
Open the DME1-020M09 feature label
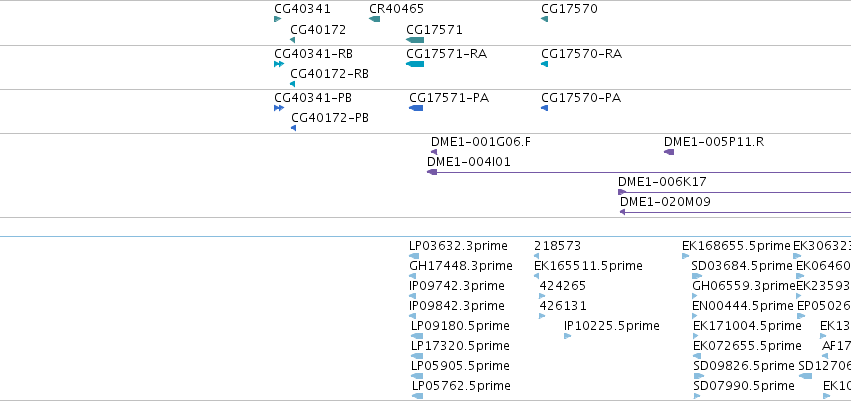(665, 202)
